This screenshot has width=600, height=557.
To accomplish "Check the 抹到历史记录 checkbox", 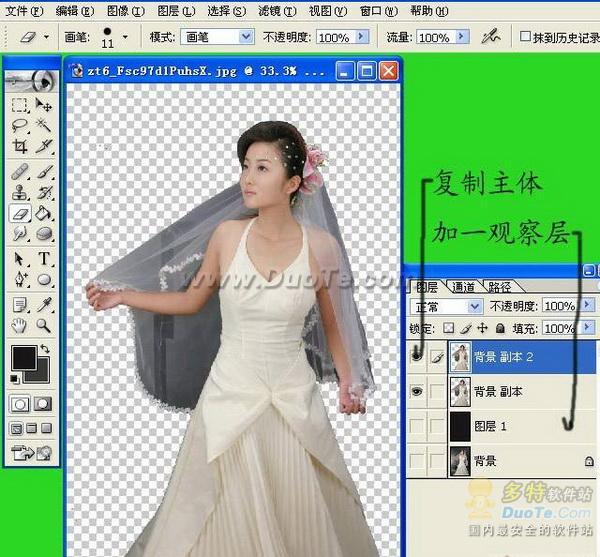I will [525, 37].
